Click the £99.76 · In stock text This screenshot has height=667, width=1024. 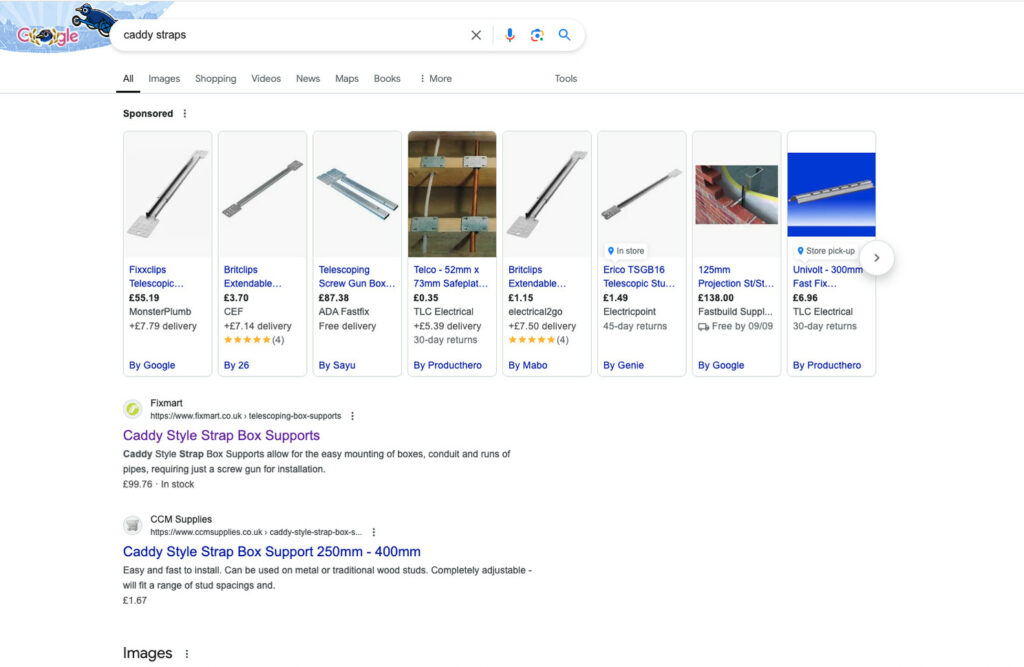tap(158, 485)
